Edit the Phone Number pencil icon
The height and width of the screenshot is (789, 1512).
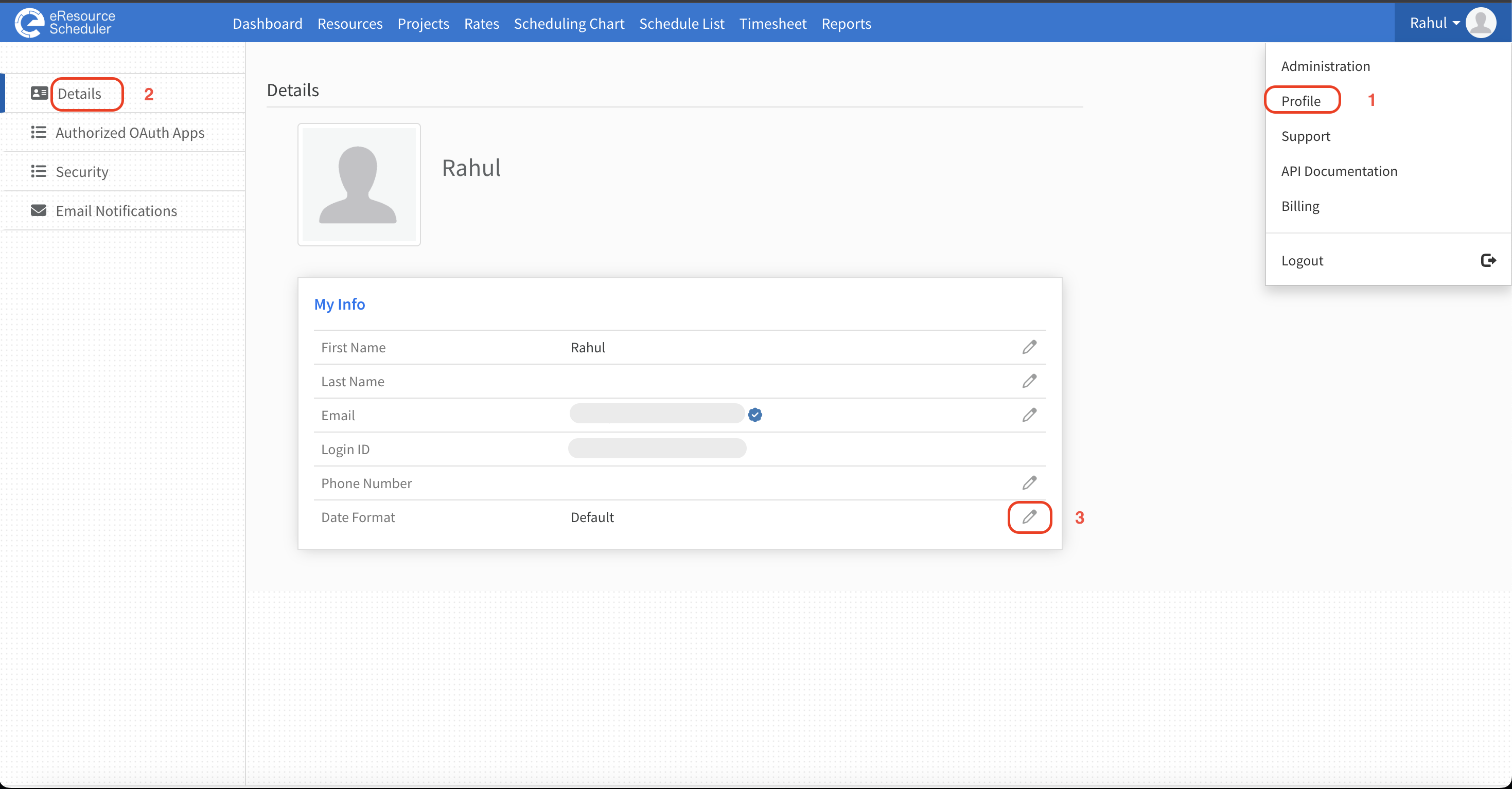point(1029,483)
